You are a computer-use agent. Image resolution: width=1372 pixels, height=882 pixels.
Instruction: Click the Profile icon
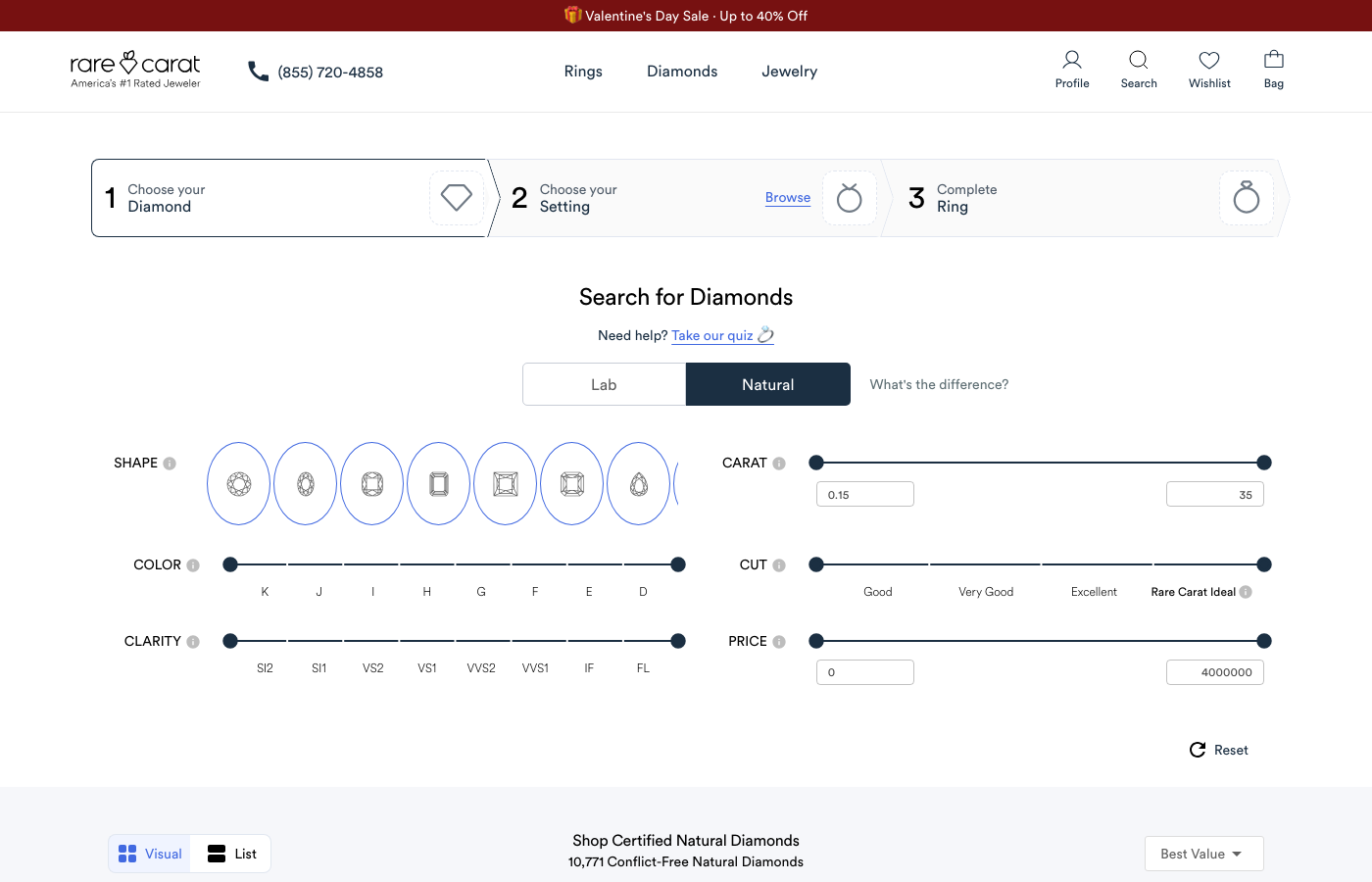pyautogui.click(x=1072, y=70)
